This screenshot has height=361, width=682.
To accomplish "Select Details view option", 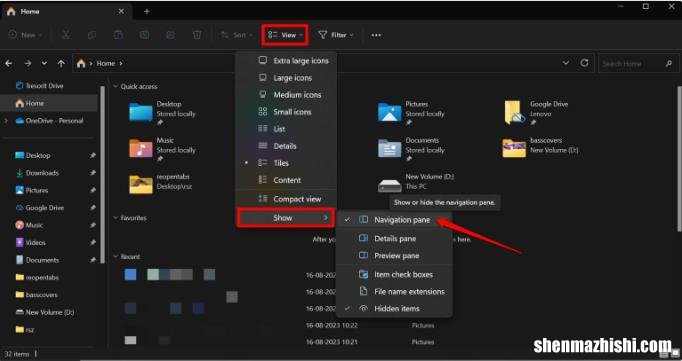I will click(286, 146).
